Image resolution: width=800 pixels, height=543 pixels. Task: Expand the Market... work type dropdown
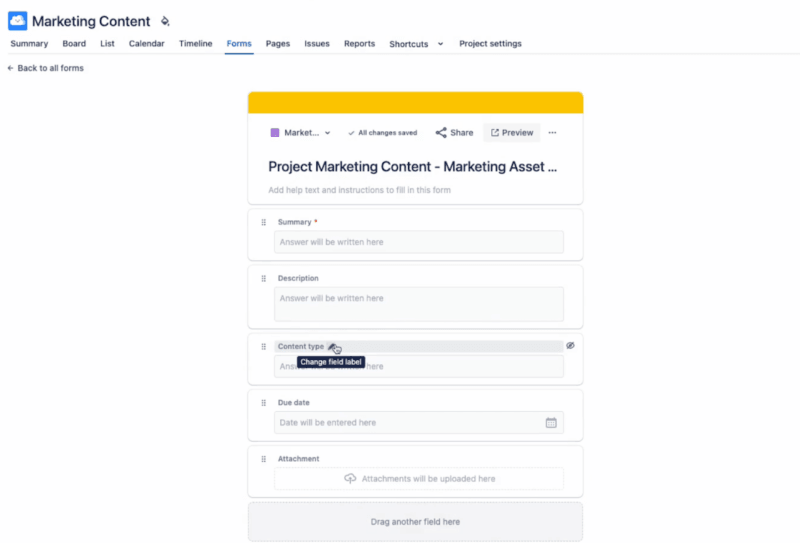pos(301,133)
